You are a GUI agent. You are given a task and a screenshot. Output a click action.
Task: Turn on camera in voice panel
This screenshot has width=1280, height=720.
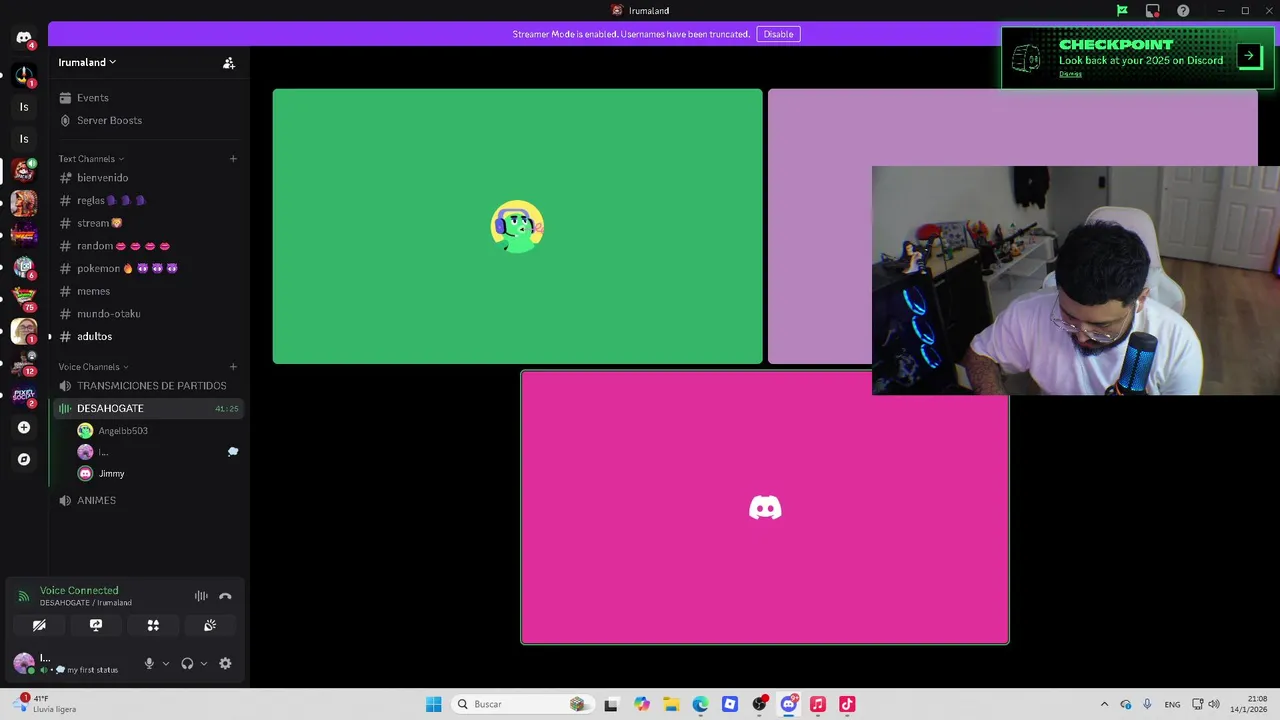point(39,625)
